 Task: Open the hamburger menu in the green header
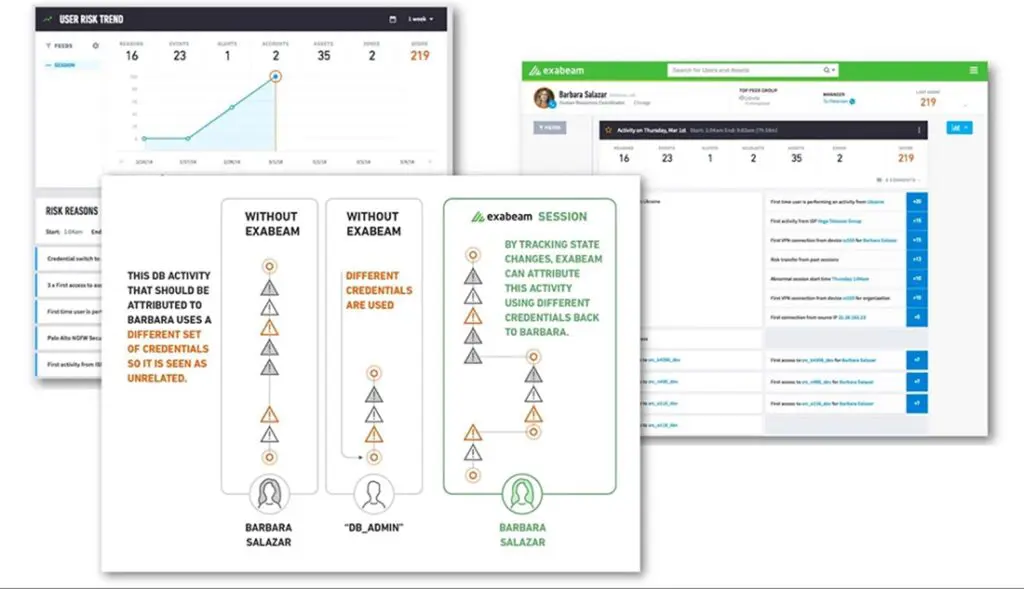tap(974, 69)
